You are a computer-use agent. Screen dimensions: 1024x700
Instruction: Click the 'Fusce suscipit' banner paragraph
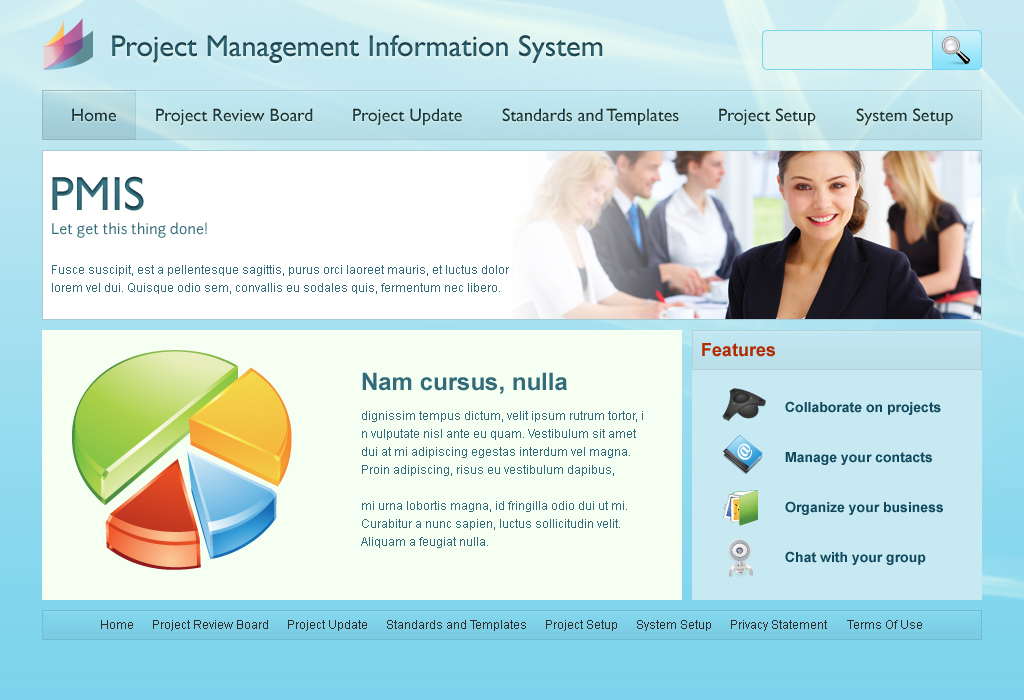click(280, 279)
